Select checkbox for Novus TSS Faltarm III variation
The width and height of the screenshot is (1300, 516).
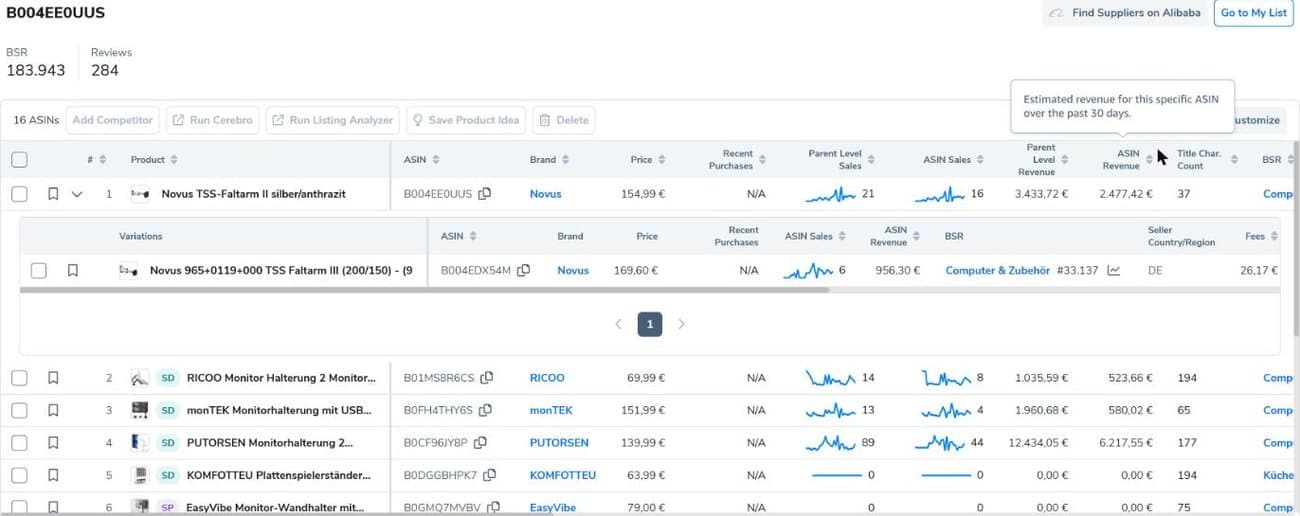coord(38,270)
